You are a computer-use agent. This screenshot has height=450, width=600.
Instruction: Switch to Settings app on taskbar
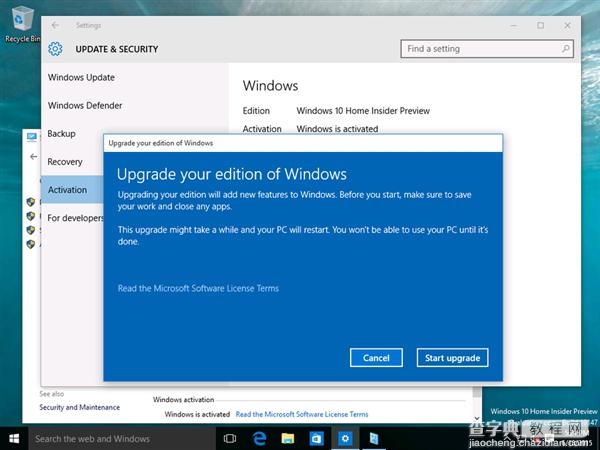pyautogui.click(x=345, y=439)
